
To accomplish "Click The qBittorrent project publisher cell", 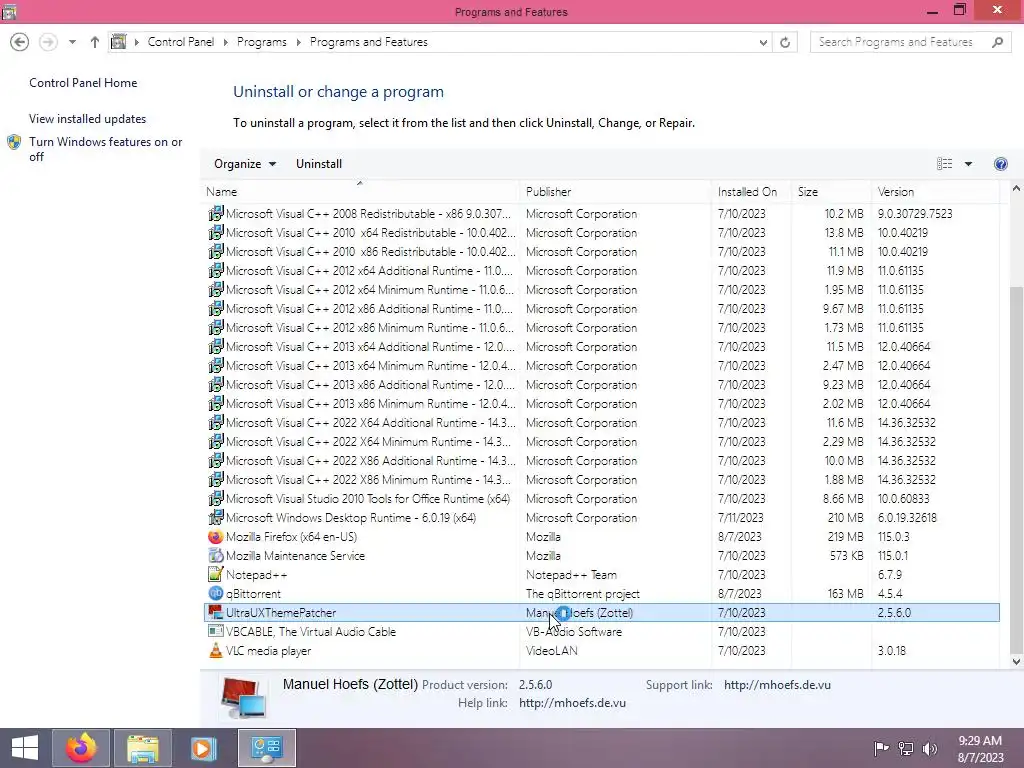I will click(583, 594).
